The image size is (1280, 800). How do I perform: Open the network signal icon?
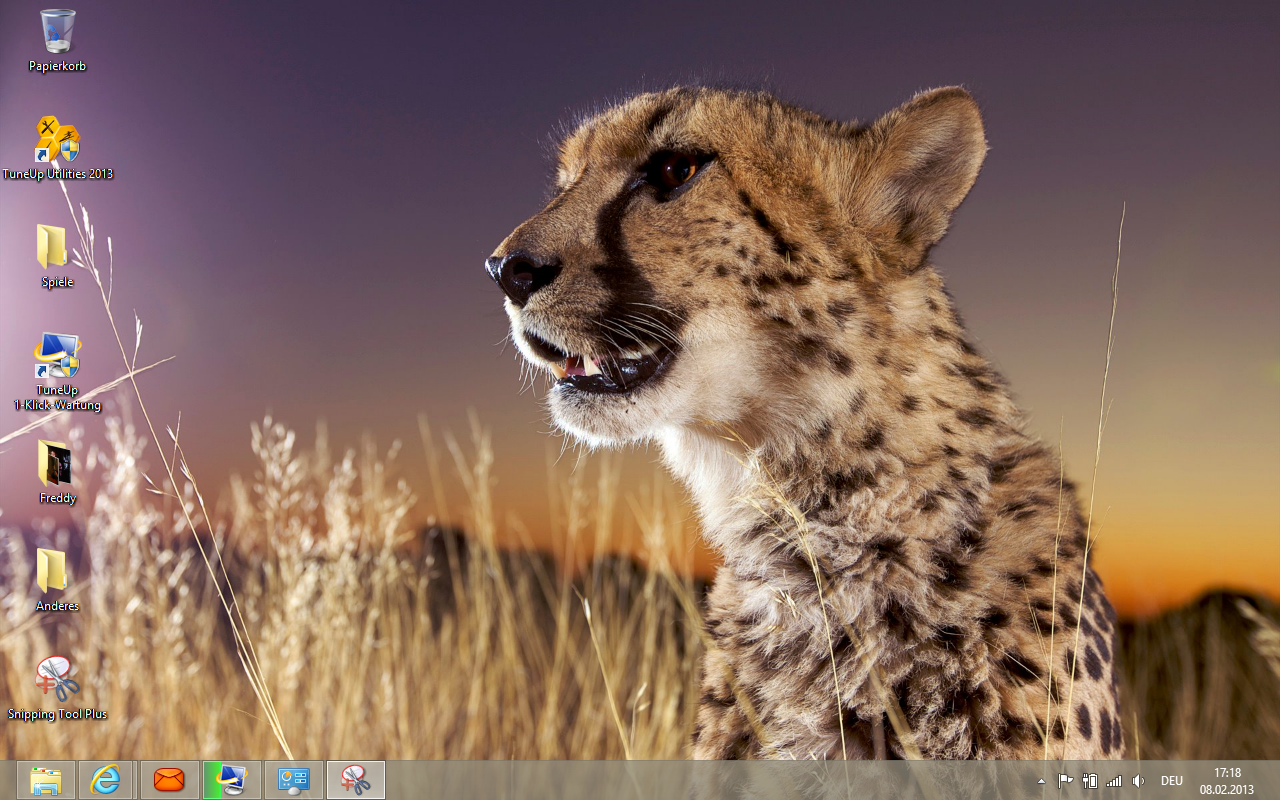coord(1114,781)
